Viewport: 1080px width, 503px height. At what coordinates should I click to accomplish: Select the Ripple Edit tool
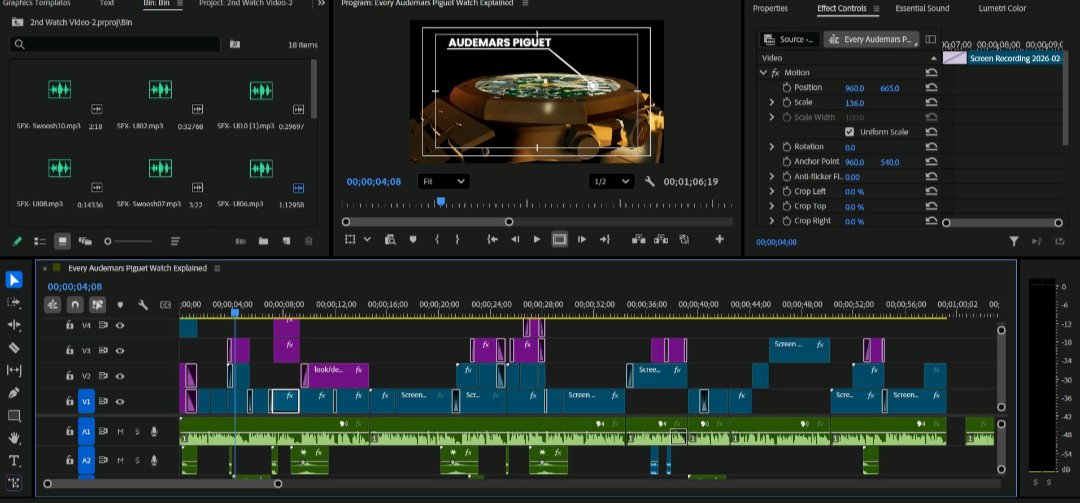[x=14, y=325]
